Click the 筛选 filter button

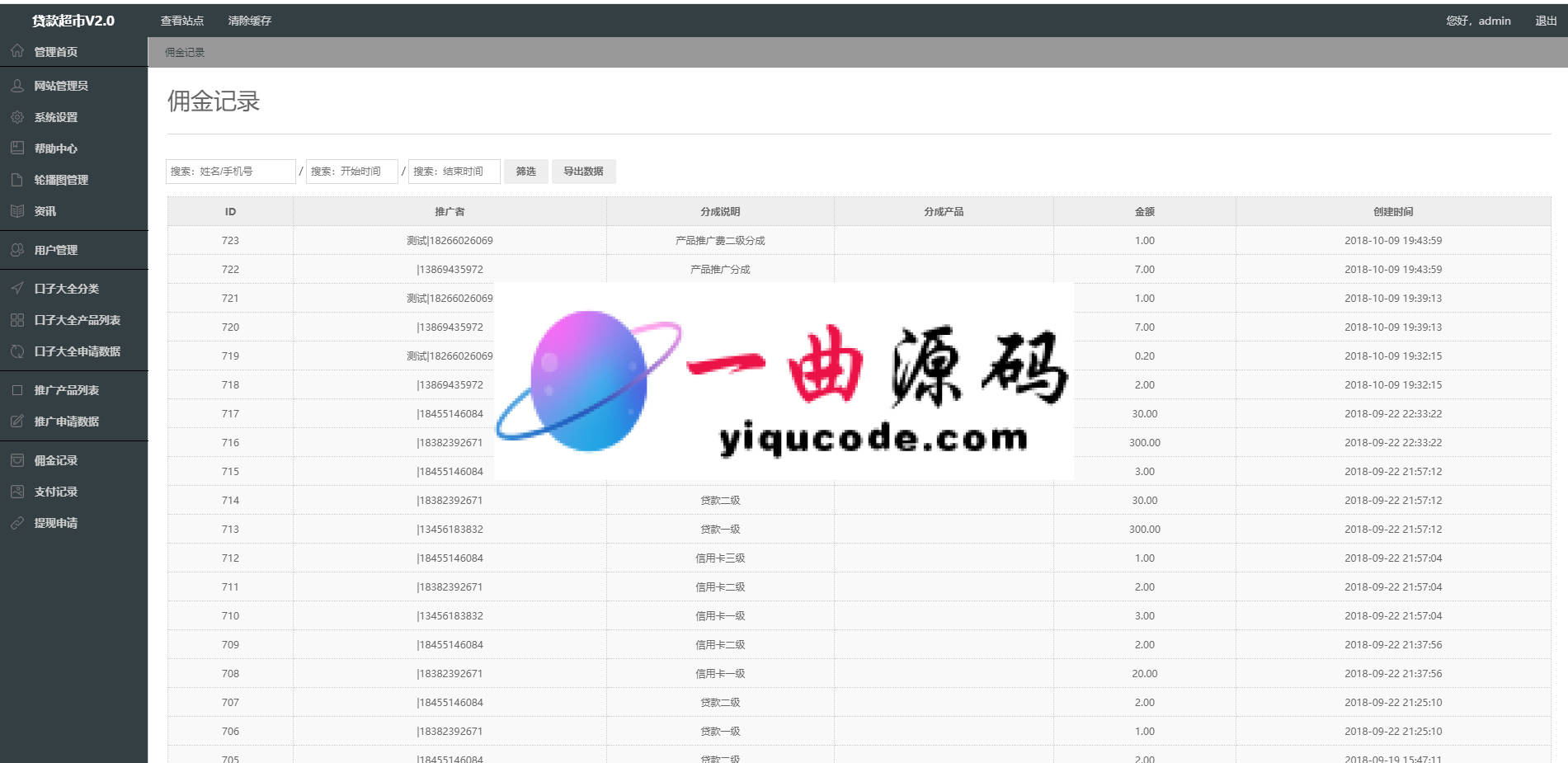525,171
